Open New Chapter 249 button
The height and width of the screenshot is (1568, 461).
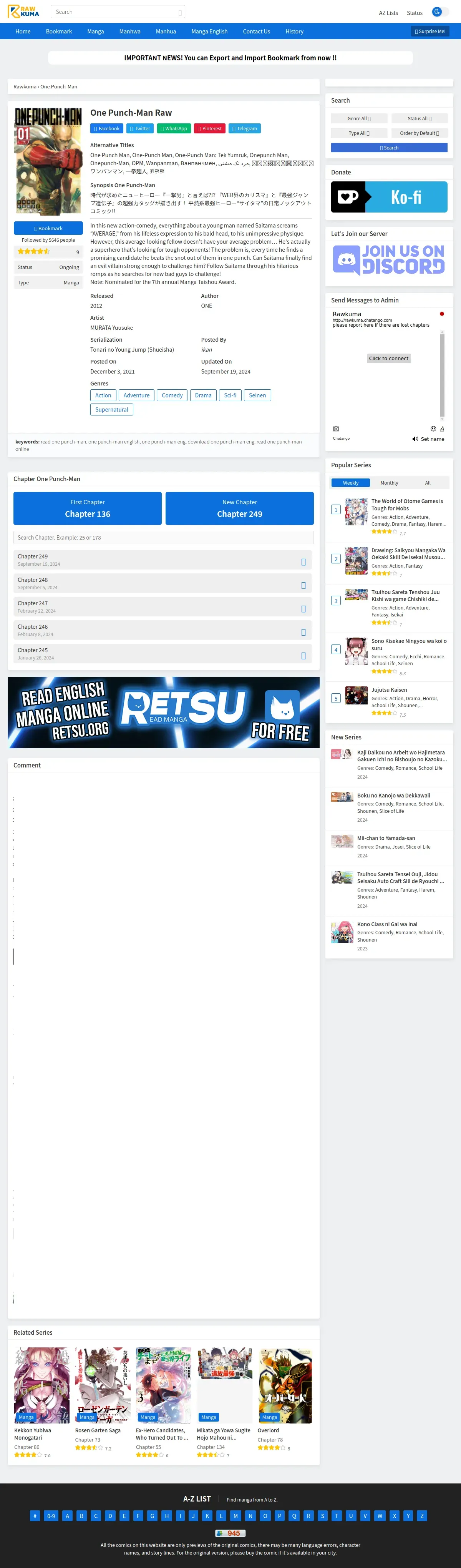coord(240,509)
